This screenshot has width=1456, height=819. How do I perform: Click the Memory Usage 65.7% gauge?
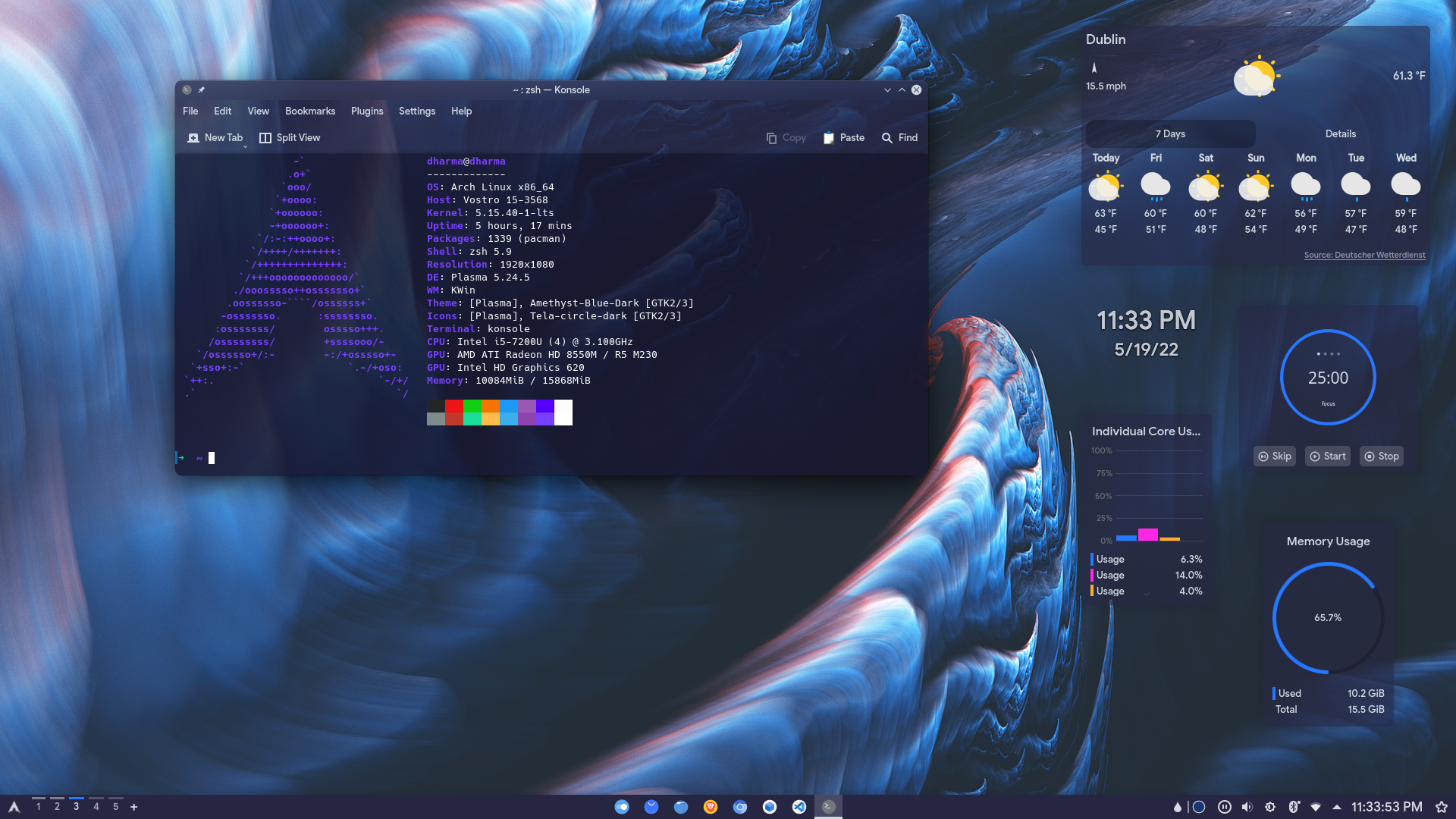tap(1328, 618)
